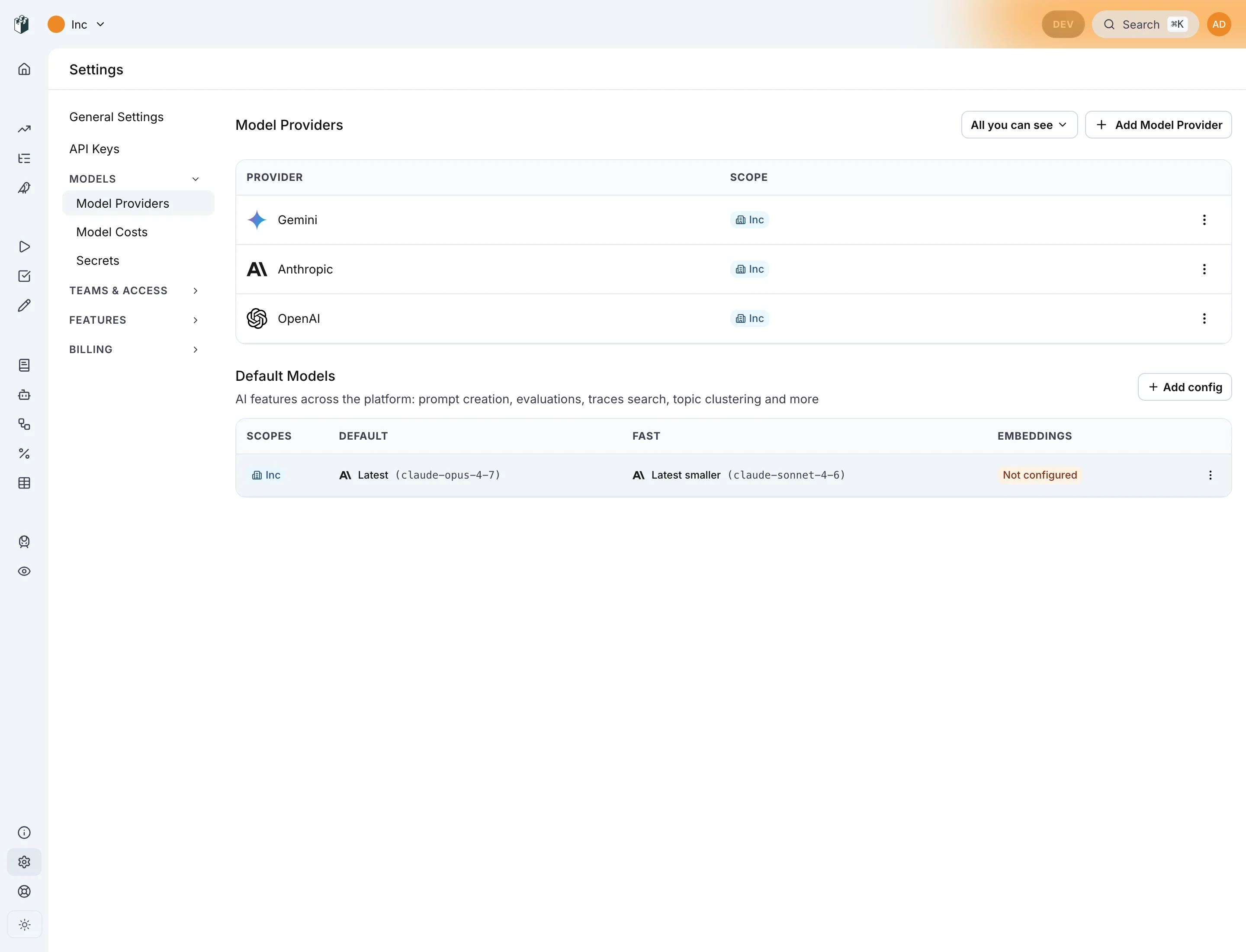1246x952 pixels.
Task: Click the Inc scope badge in the Default Models table
Action: 266,476
